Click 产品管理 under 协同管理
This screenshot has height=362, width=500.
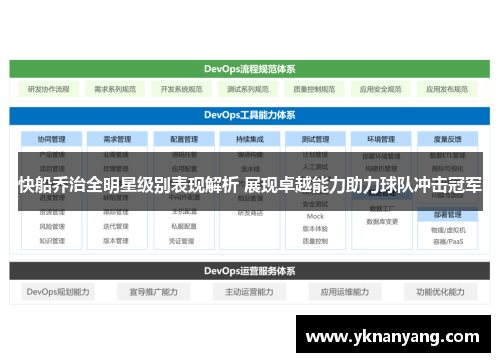[52, 155]
